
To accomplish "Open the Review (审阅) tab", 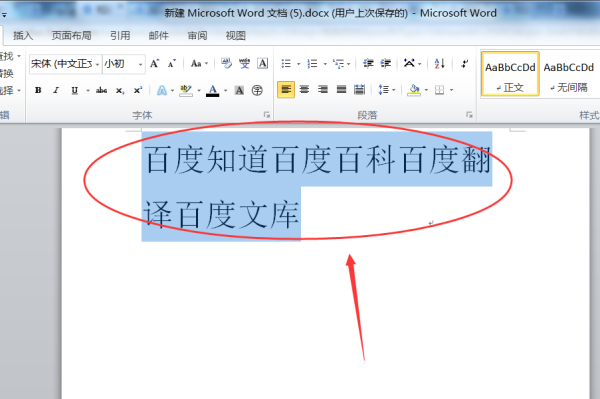I will pos(197,36).
